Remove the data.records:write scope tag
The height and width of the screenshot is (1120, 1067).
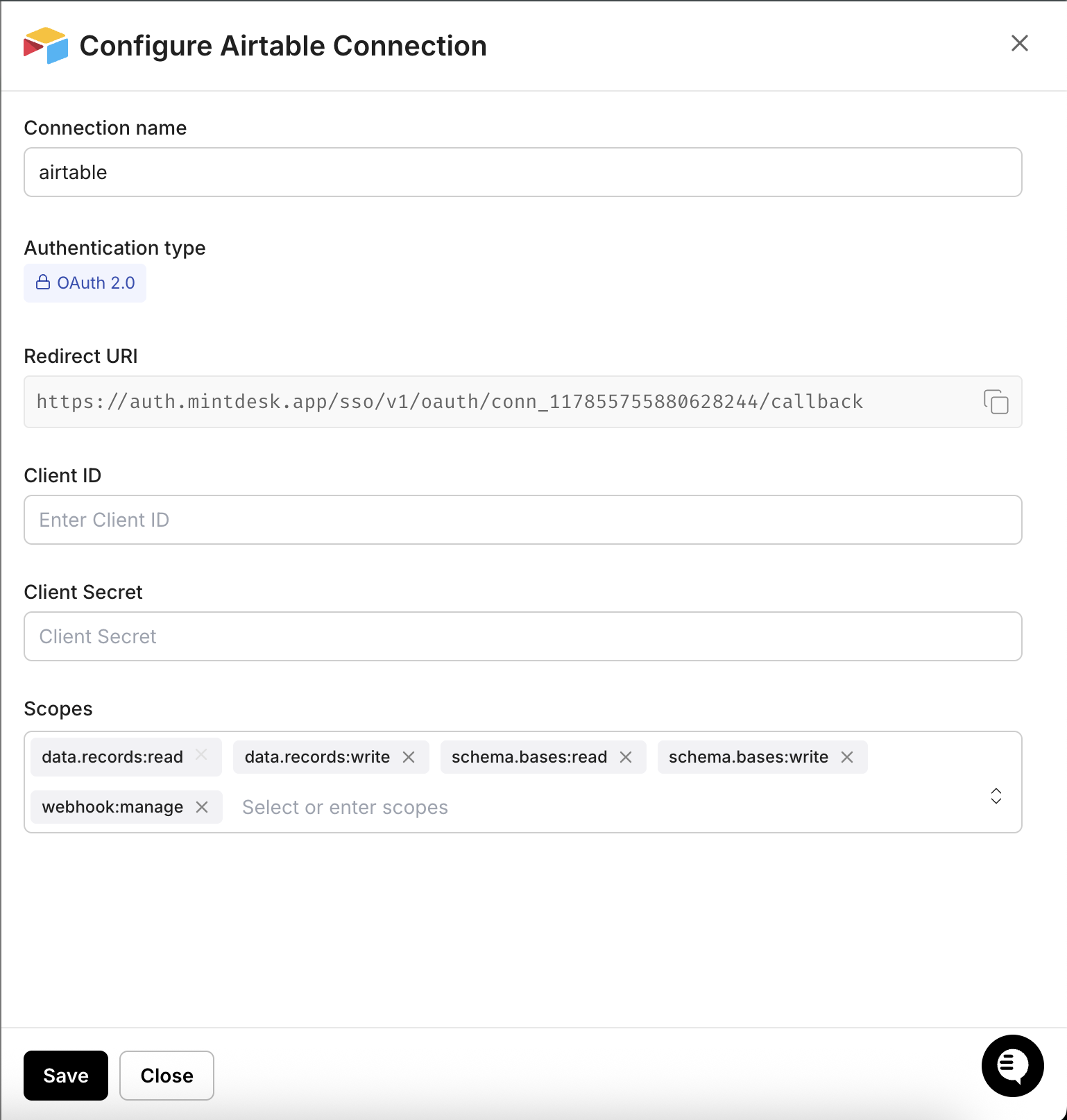point(409,757)
